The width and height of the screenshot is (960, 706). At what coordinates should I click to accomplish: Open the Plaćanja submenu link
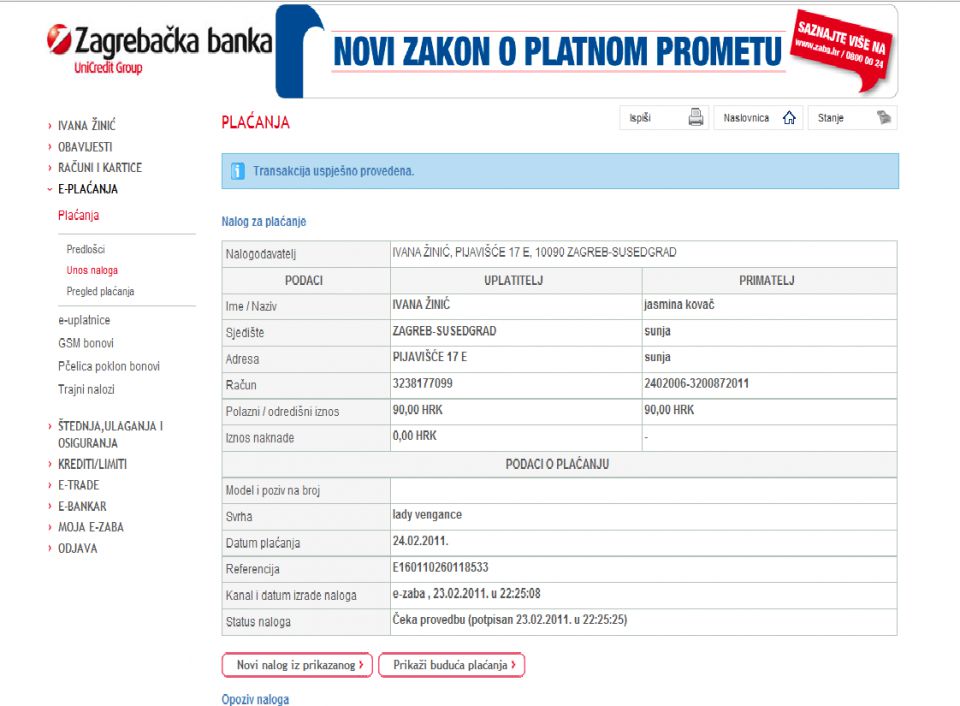pos(78,216)
